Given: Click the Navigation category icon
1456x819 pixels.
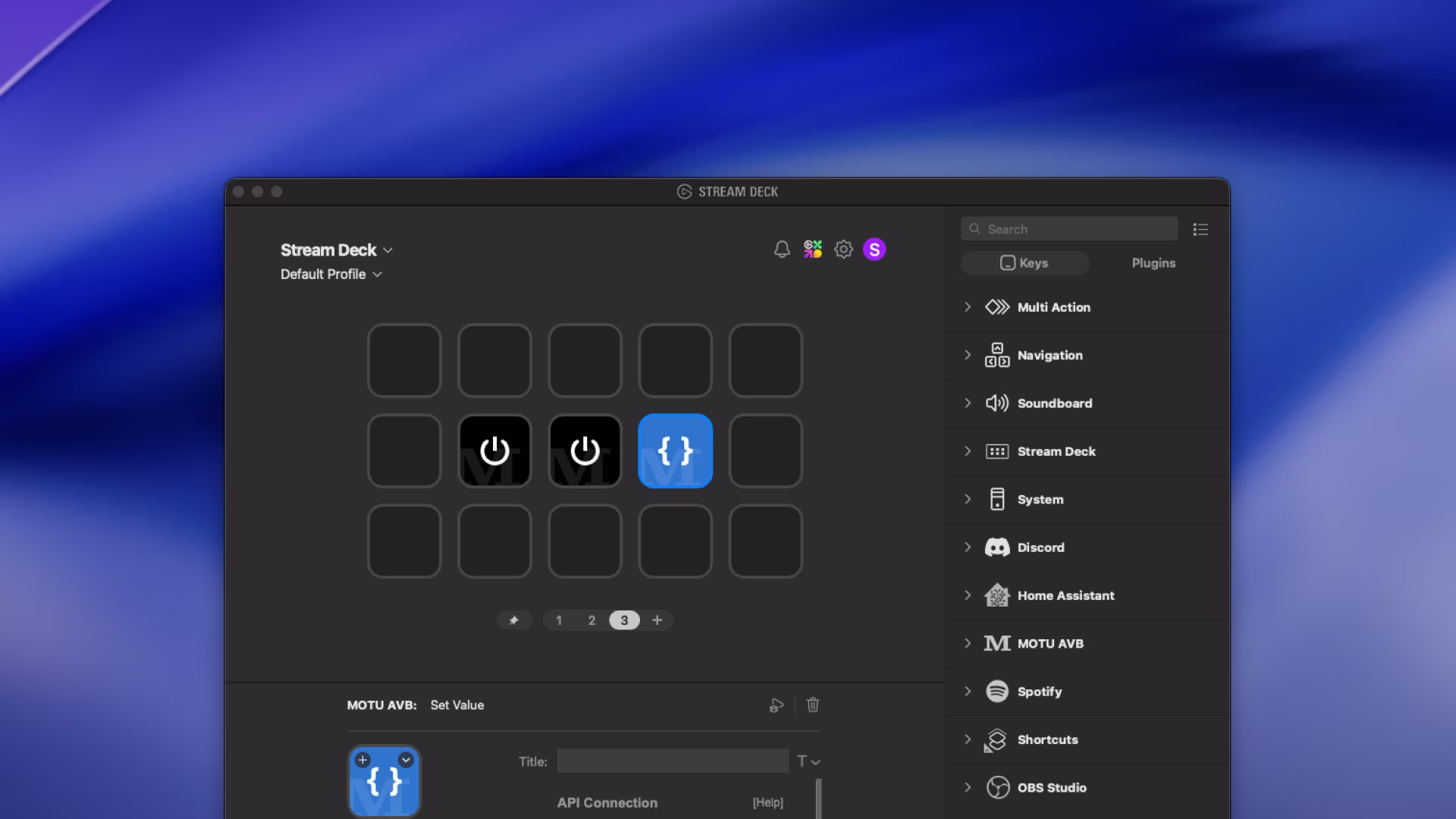Looking at the screenshot, I should point(997,355).
